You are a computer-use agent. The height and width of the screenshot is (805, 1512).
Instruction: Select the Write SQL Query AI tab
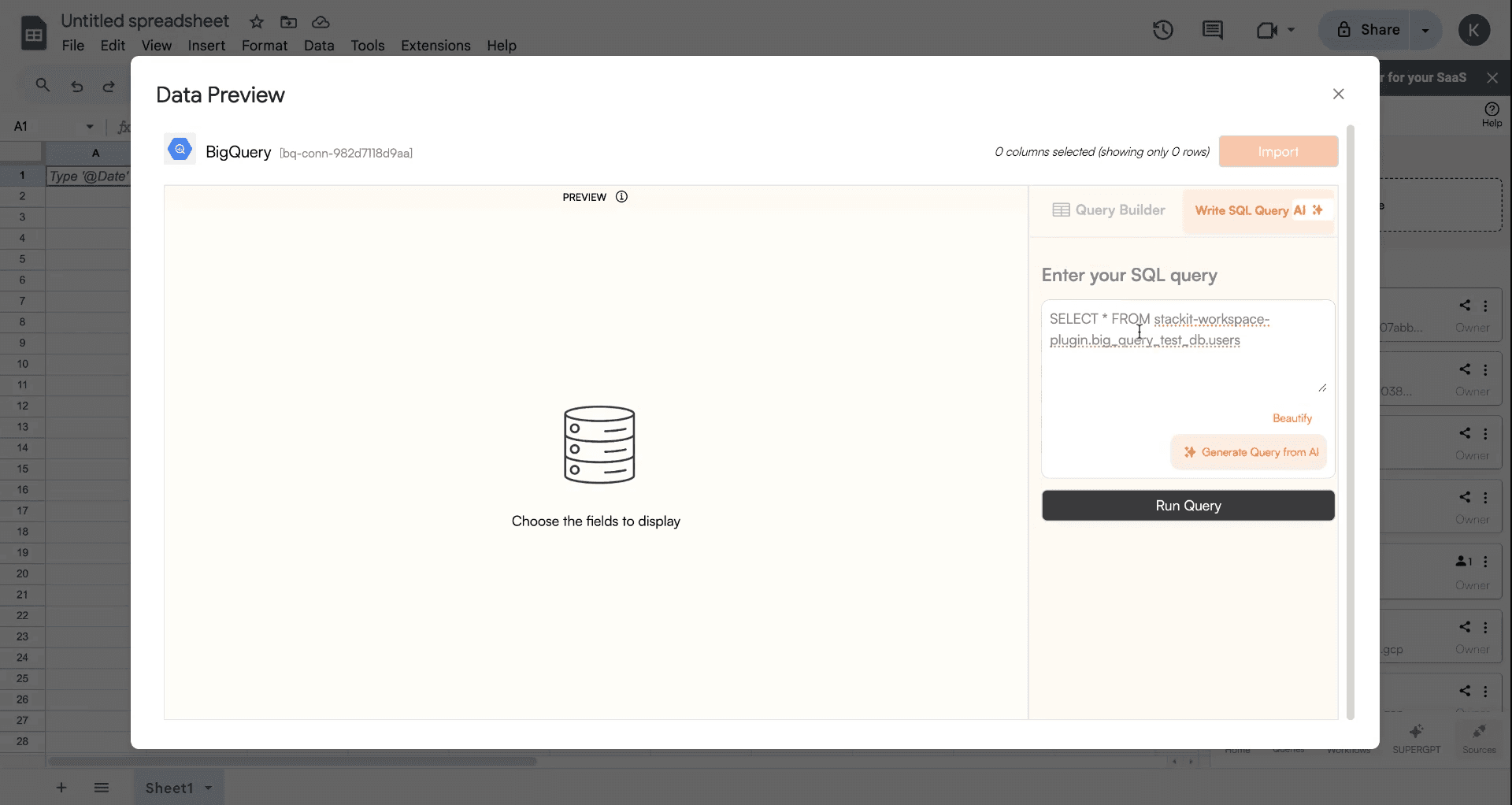click(x=1258, y=210)
